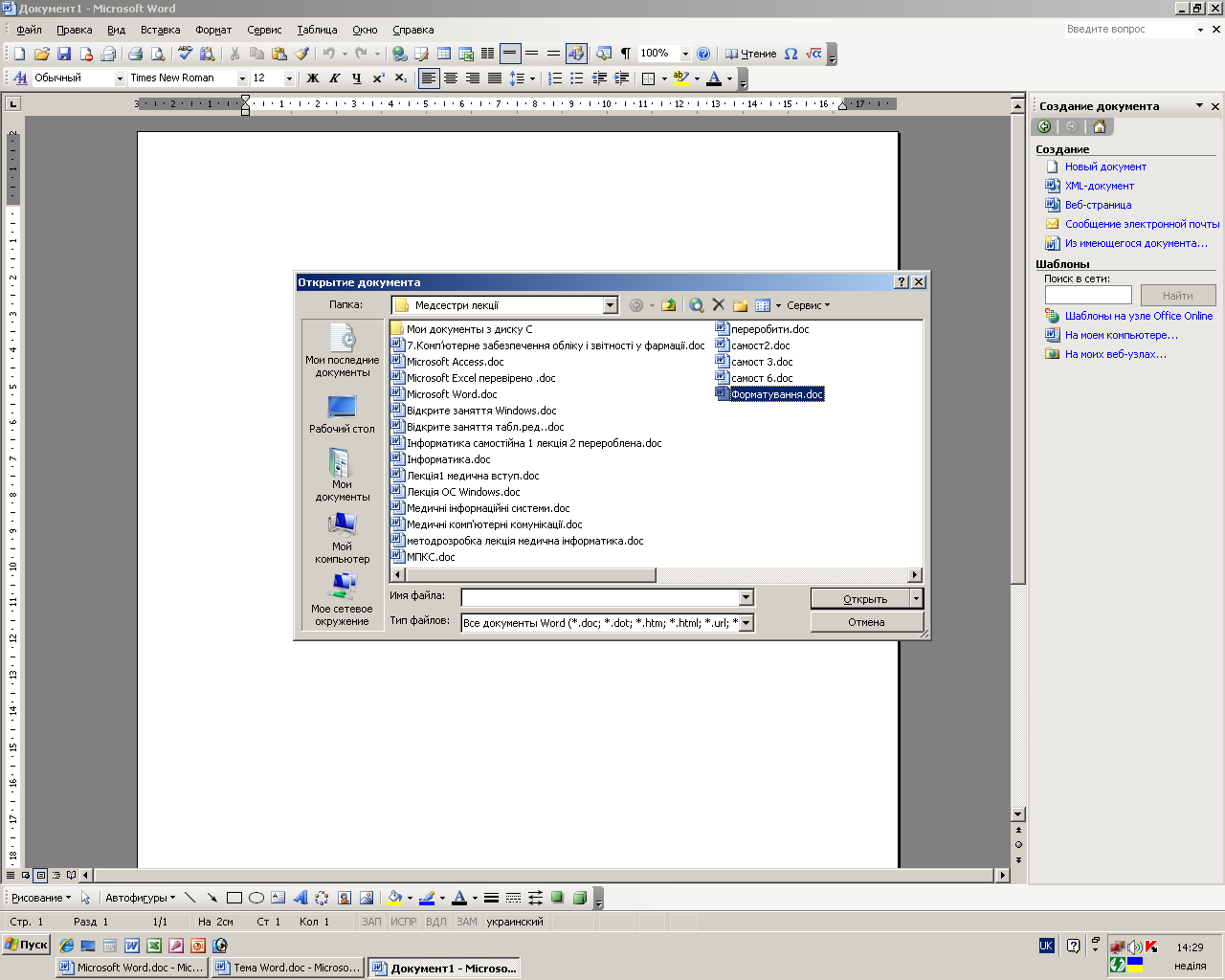Create a new blank document from Standard toolbar
This screenshot has height=980, width=1225.
(x=19, y=54)
